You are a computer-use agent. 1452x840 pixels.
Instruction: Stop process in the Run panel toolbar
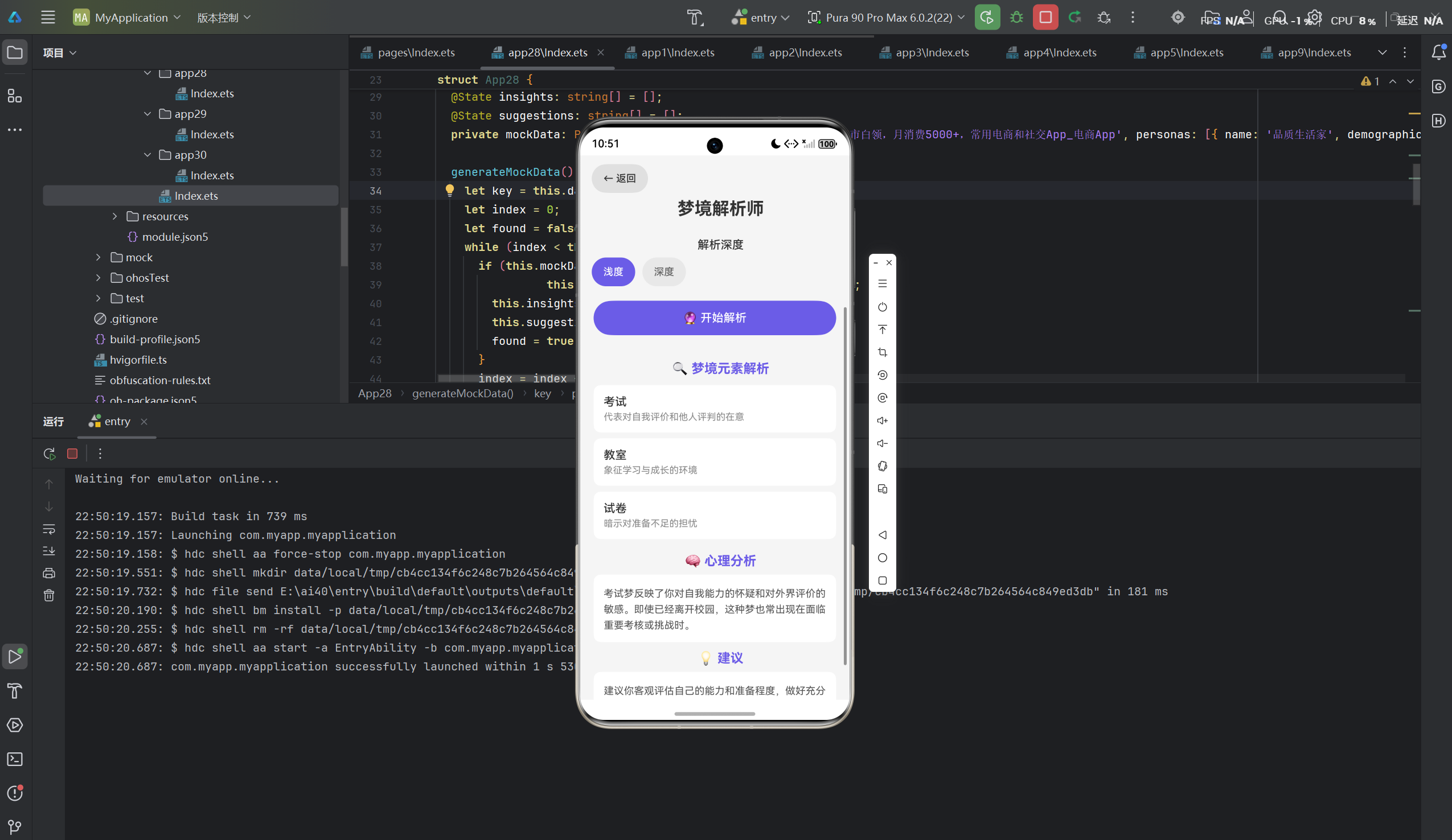pos(72,454)
